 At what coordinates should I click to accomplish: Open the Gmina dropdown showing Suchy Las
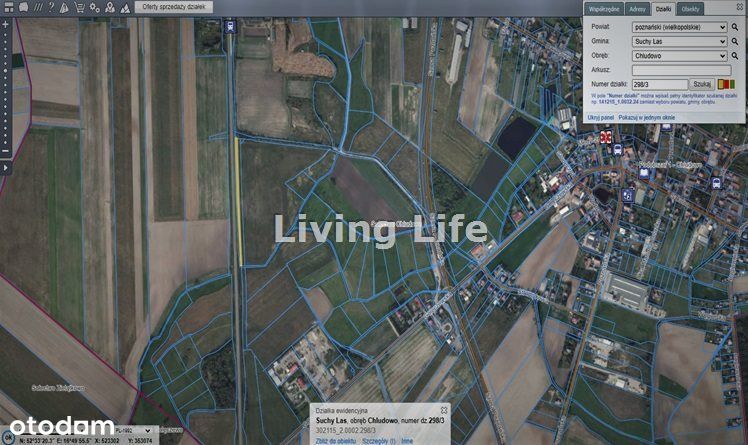click(679, 41)
